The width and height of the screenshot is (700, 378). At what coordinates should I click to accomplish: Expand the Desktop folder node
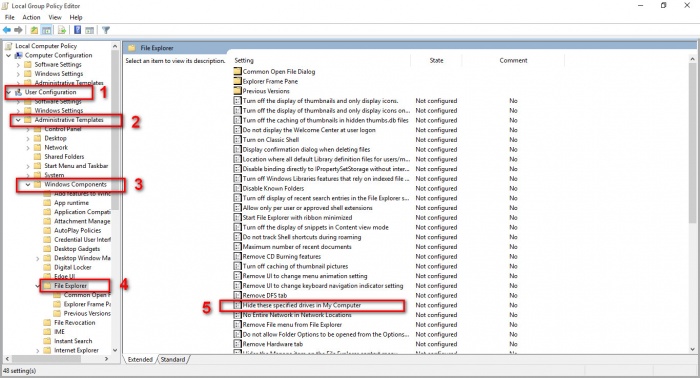(x=28, y=138)
